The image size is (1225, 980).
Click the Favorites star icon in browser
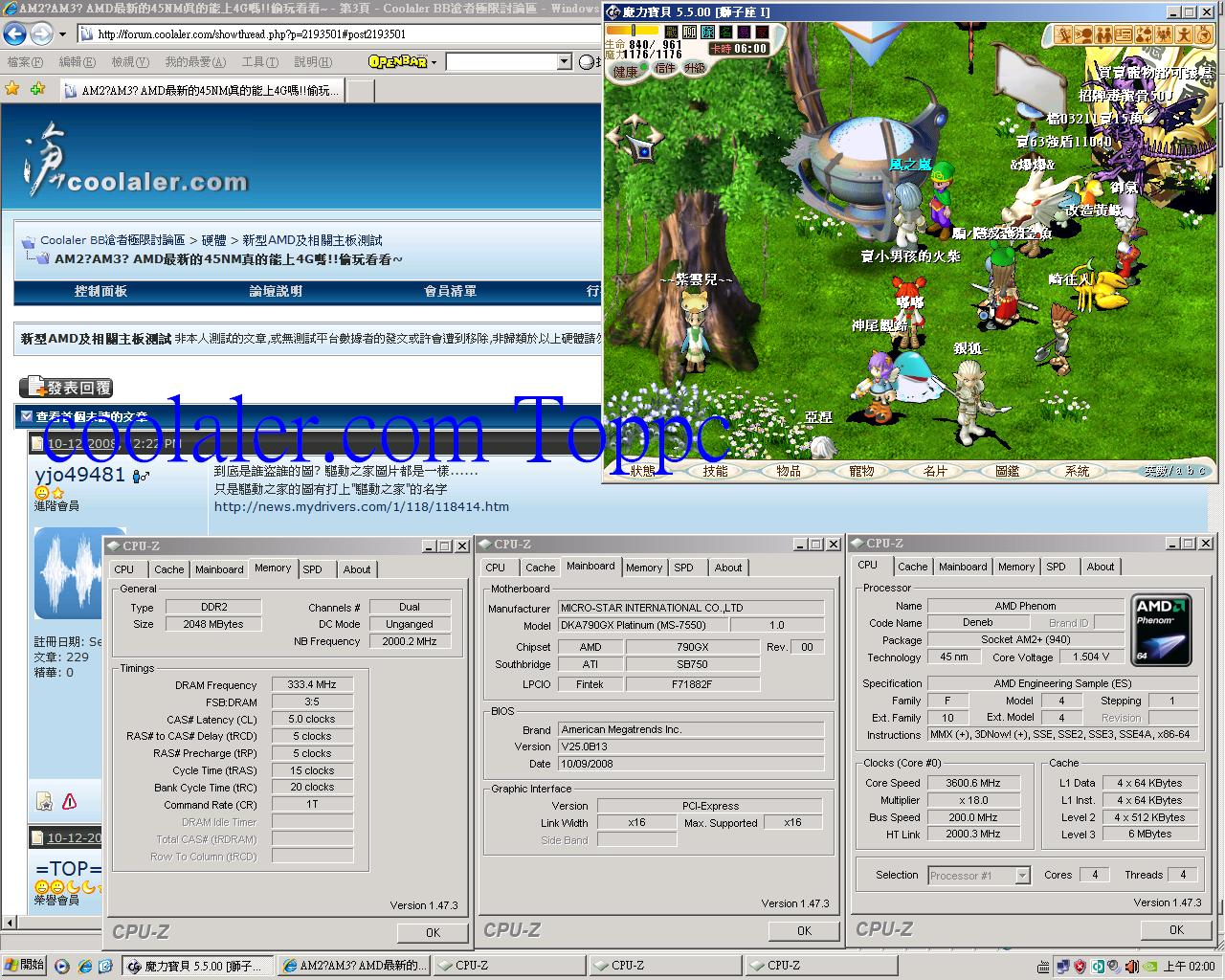click(12, 88)
